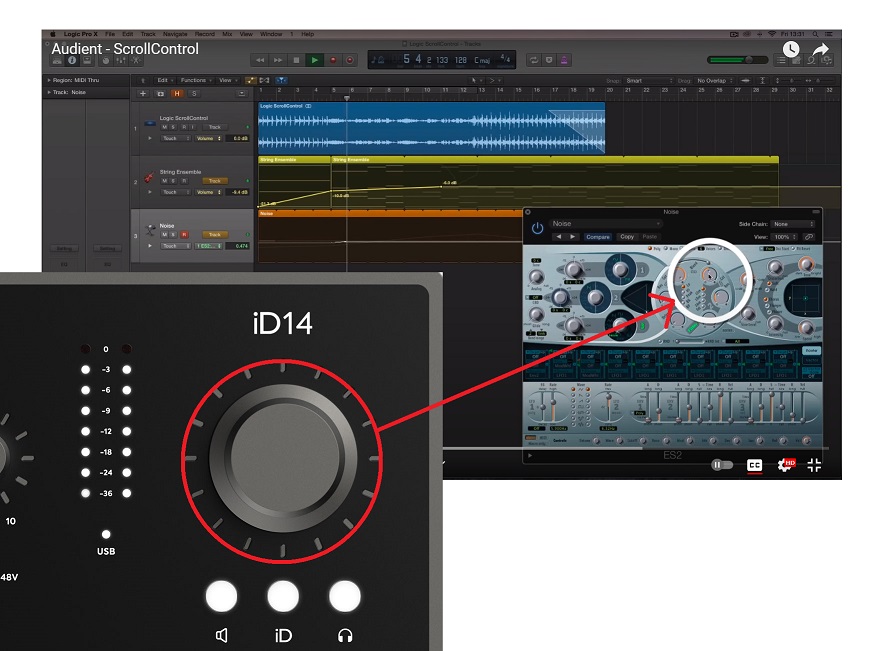
Task: Open the Smart Controls knob icon
Action: pos(106,60)
